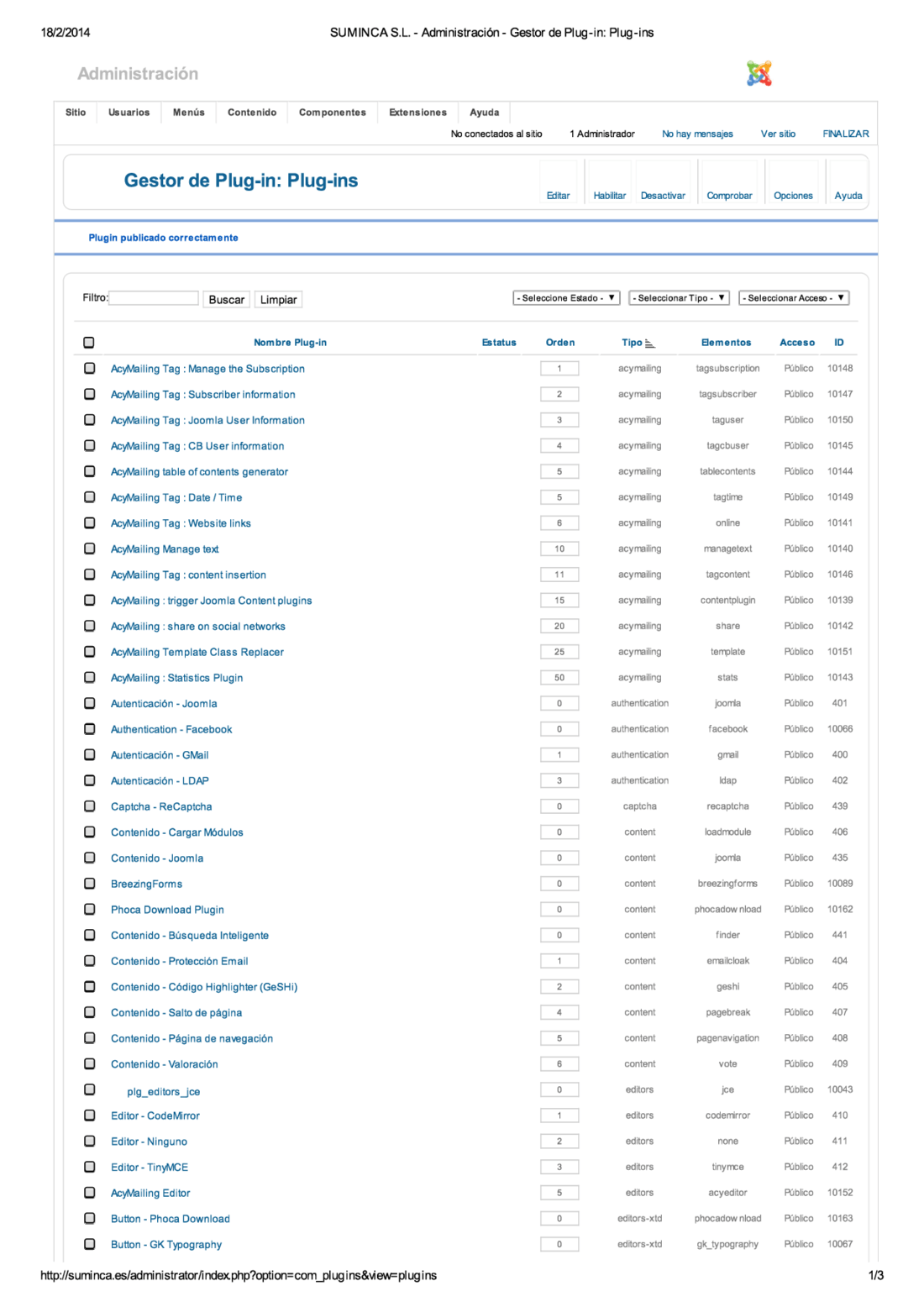Sort by Estatus column header
Screen dimensions: 924x1307
pyautogui.click(x=499, y=343)
